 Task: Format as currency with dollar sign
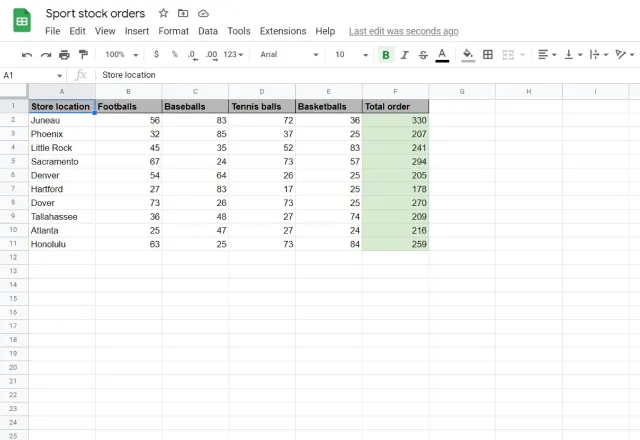(156, 54)
